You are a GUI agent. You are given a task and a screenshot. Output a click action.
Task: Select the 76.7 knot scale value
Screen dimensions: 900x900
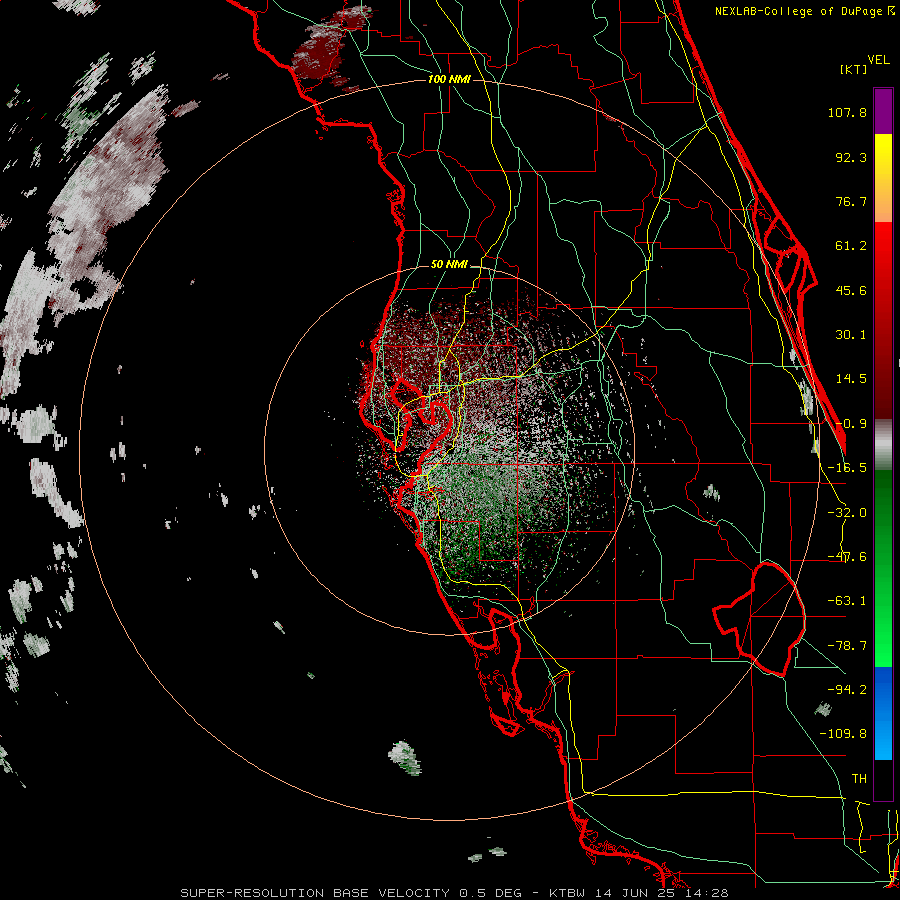click(851, 201)
